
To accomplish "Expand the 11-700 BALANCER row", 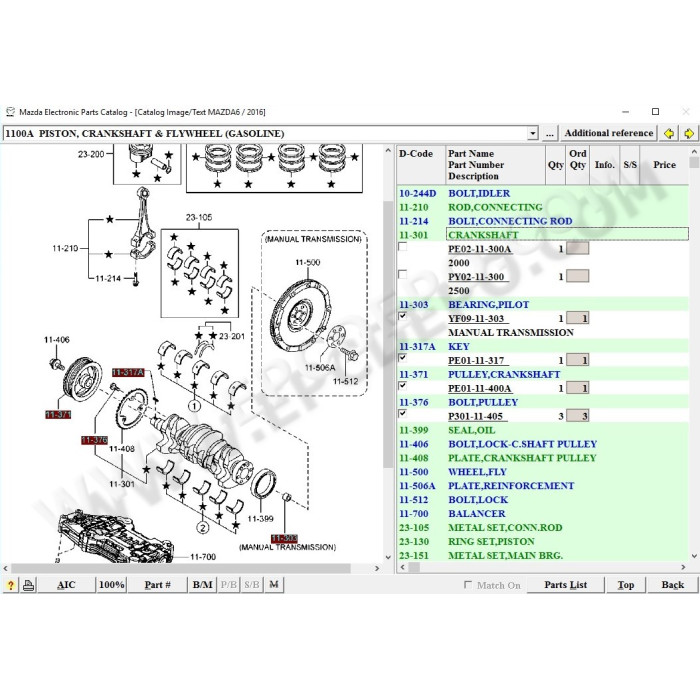I will [542, 513].
